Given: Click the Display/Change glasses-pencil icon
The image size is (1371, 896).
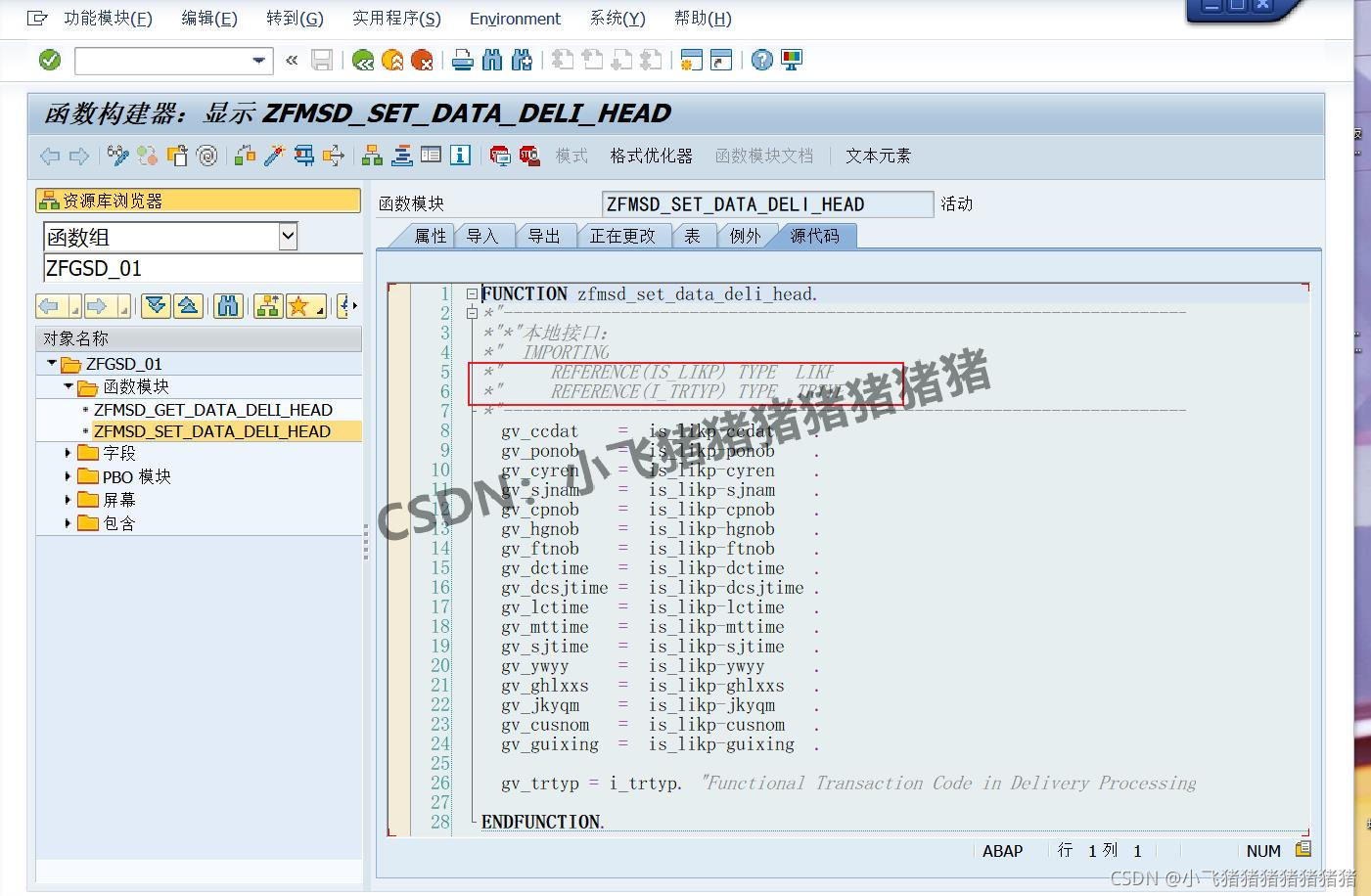Looking at the screenshot, I should click(x=118, y=156).
